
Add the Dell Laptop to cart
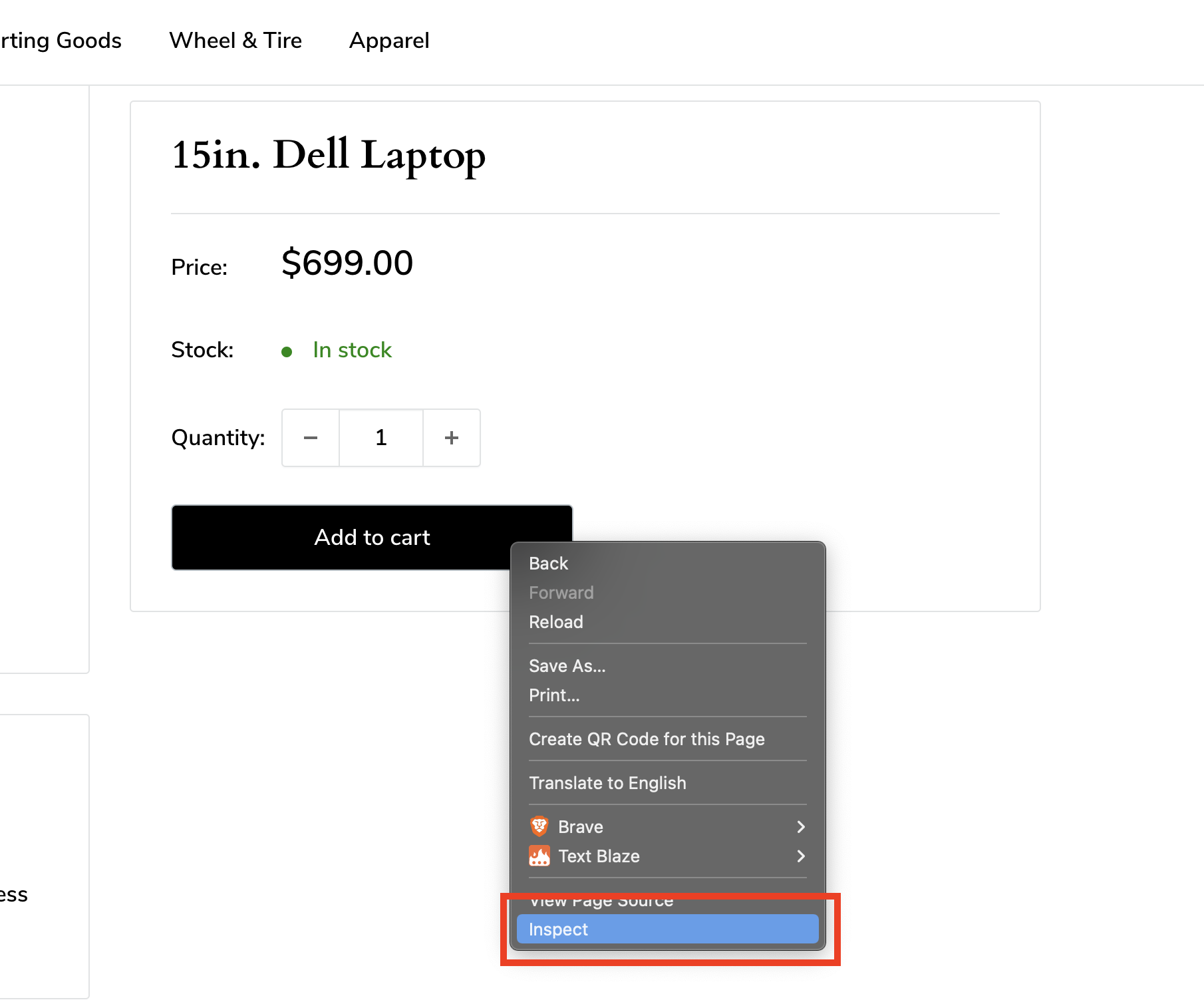[x=372, y=537]
